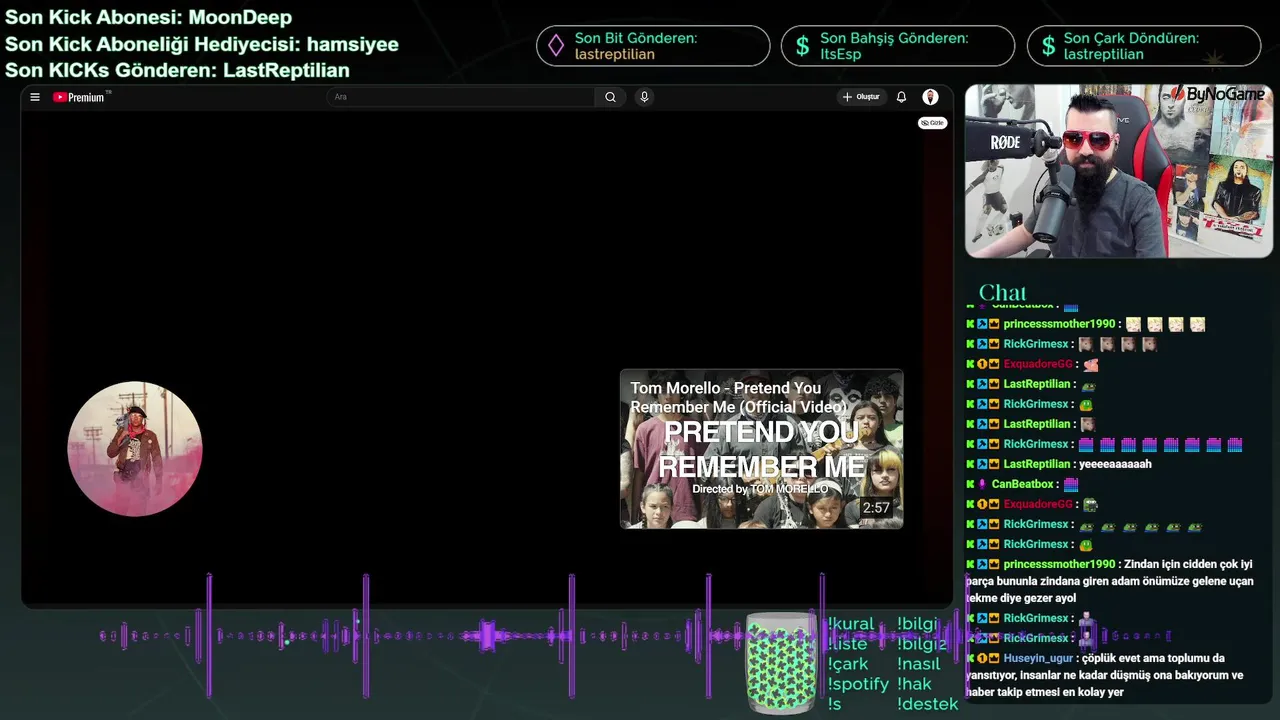
Task: Click the 2:57 duration badge
Action: click(876, 508)
